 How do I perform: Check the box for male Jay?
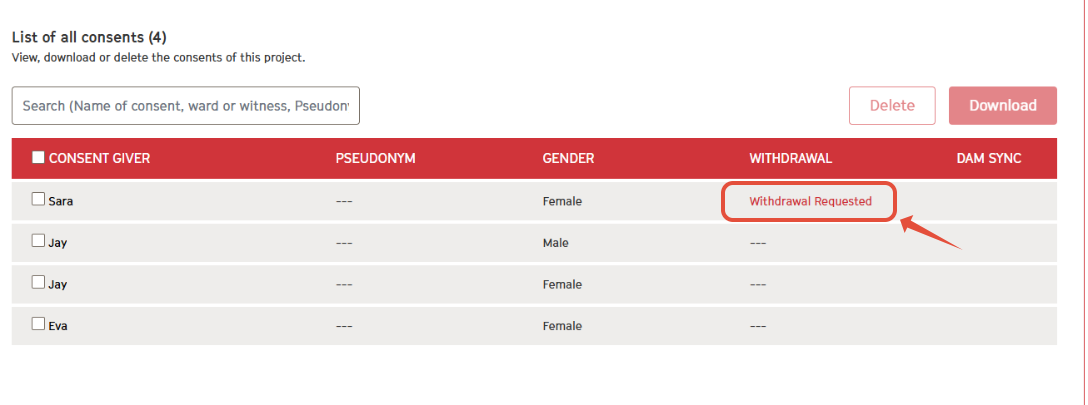pyautogui.click(x=38, y=241)
